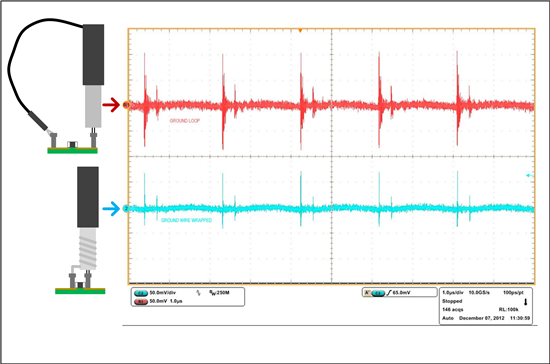Click the RL:100k record length readout
Image resolution: width=550 pixels, height=364 pixels.
pos(509,310)
